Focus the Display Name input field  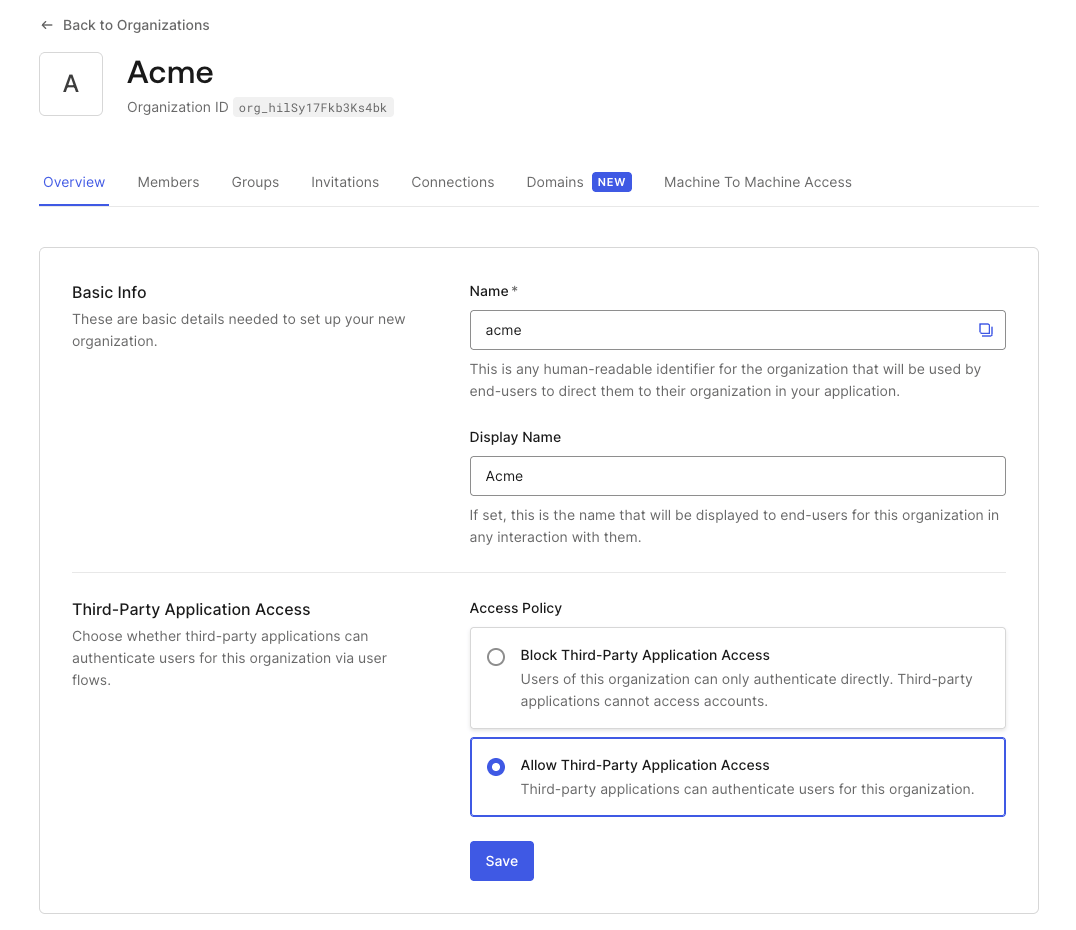[x=738, y=476]
